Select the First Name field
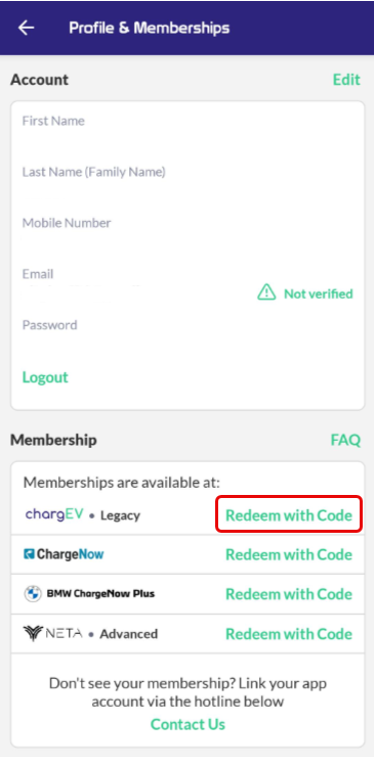Screen dimensions: 374x757 coord(188,128)
